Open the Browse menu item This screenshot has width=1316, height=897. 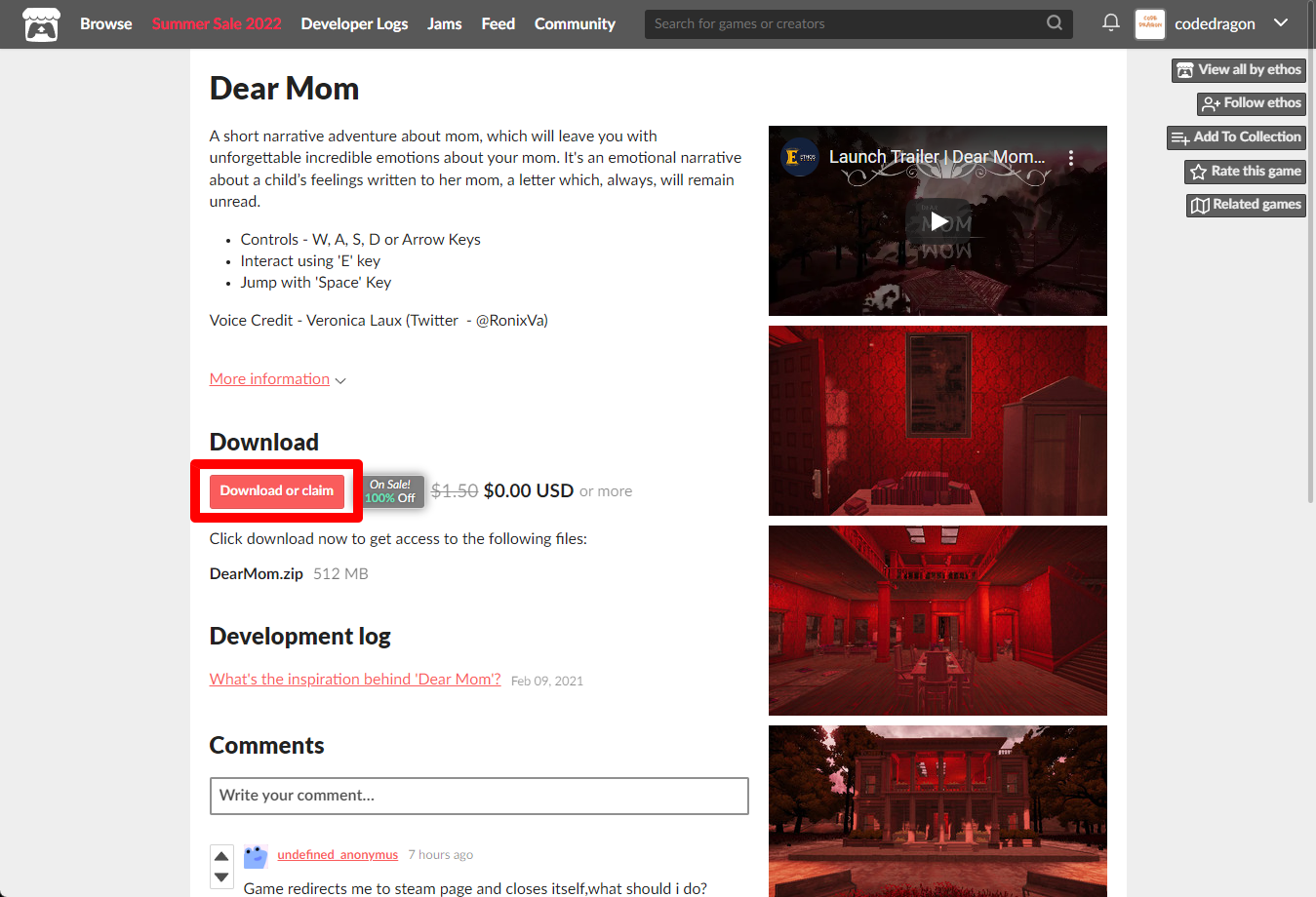click(x=105, y=23)
